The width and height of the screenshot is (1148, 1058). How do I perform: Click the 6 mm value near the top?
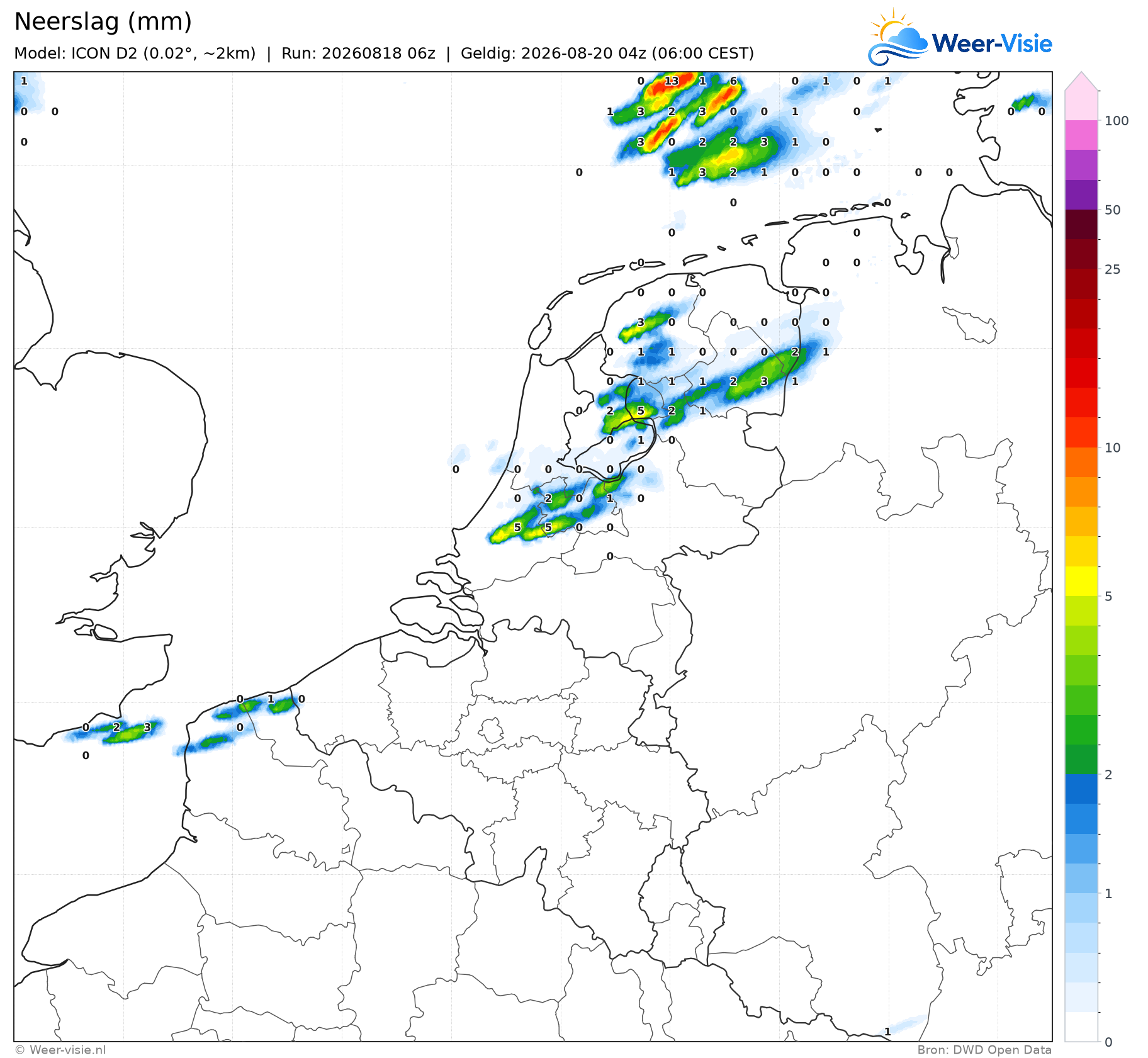click(x=733, y=81)
